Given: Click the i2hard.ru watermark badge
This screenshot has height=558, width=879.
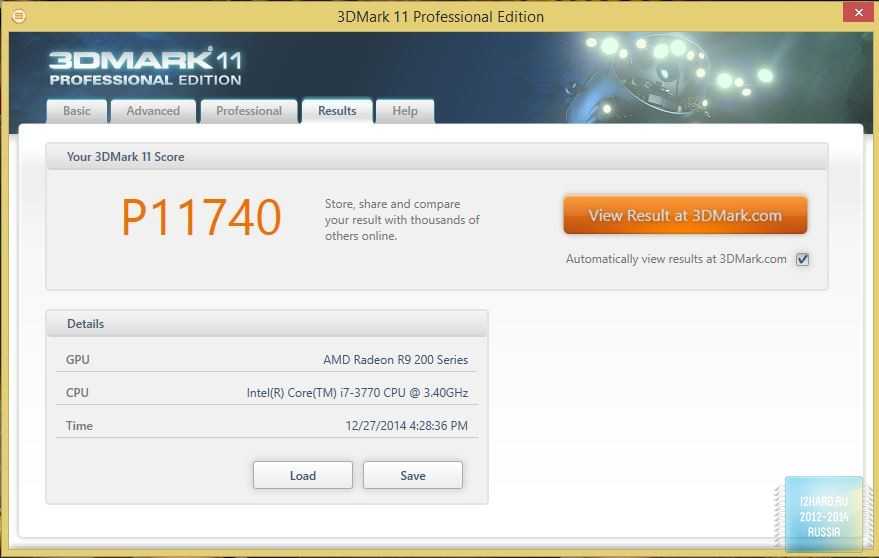Looking at the screenshot, I should pos(824,515).
